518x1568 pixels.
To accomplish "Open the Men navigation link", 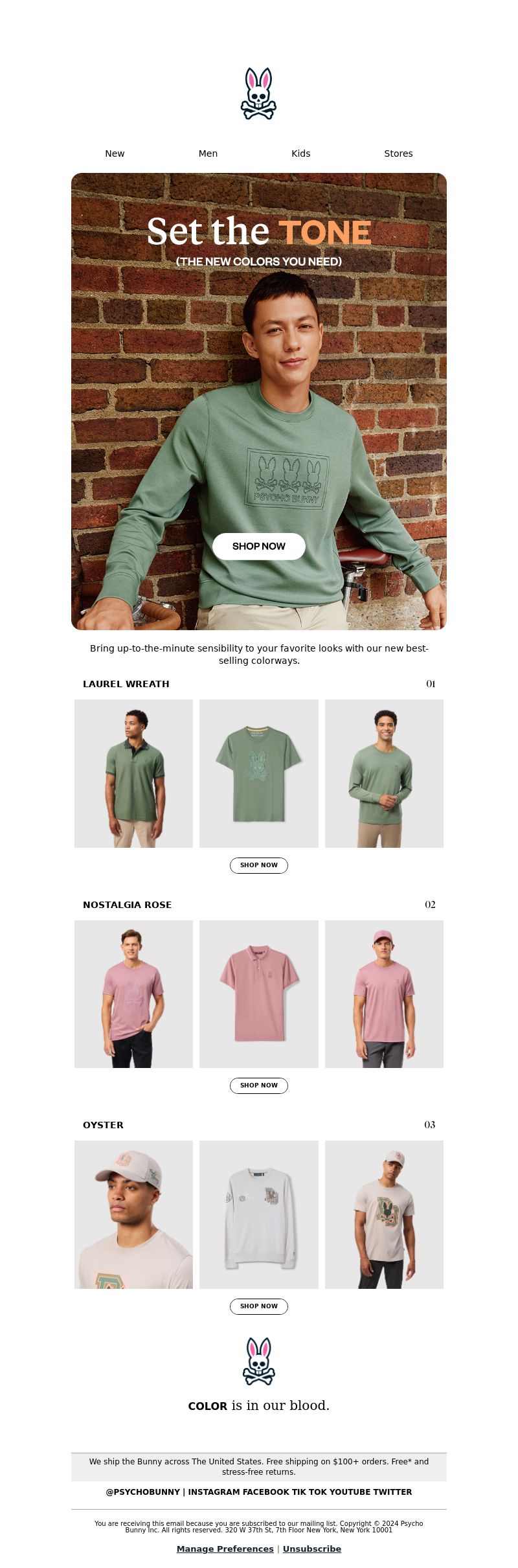I will point(208,153).
